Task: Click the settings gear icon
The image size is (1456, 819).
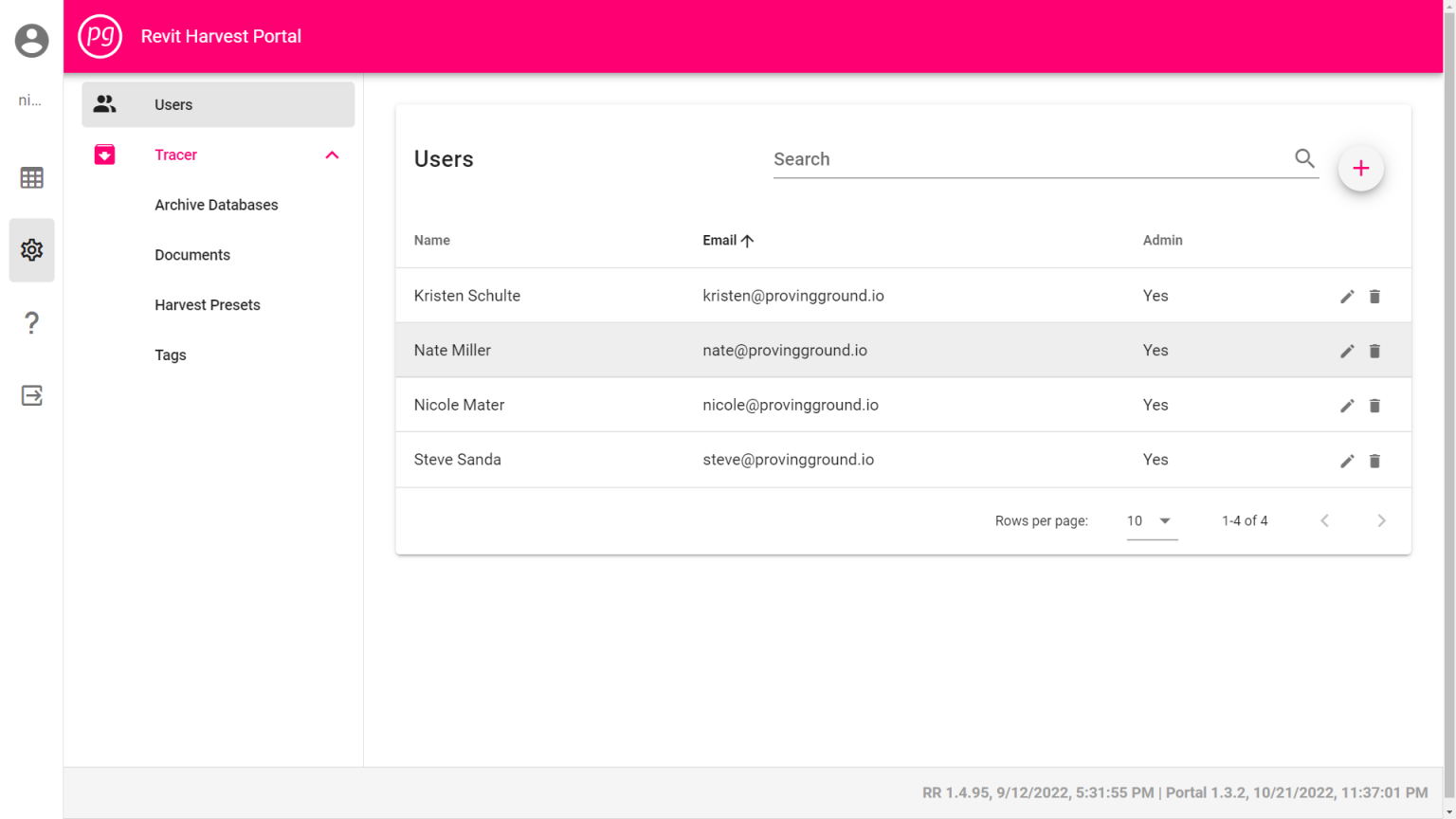Action: [x=31, y=249]
